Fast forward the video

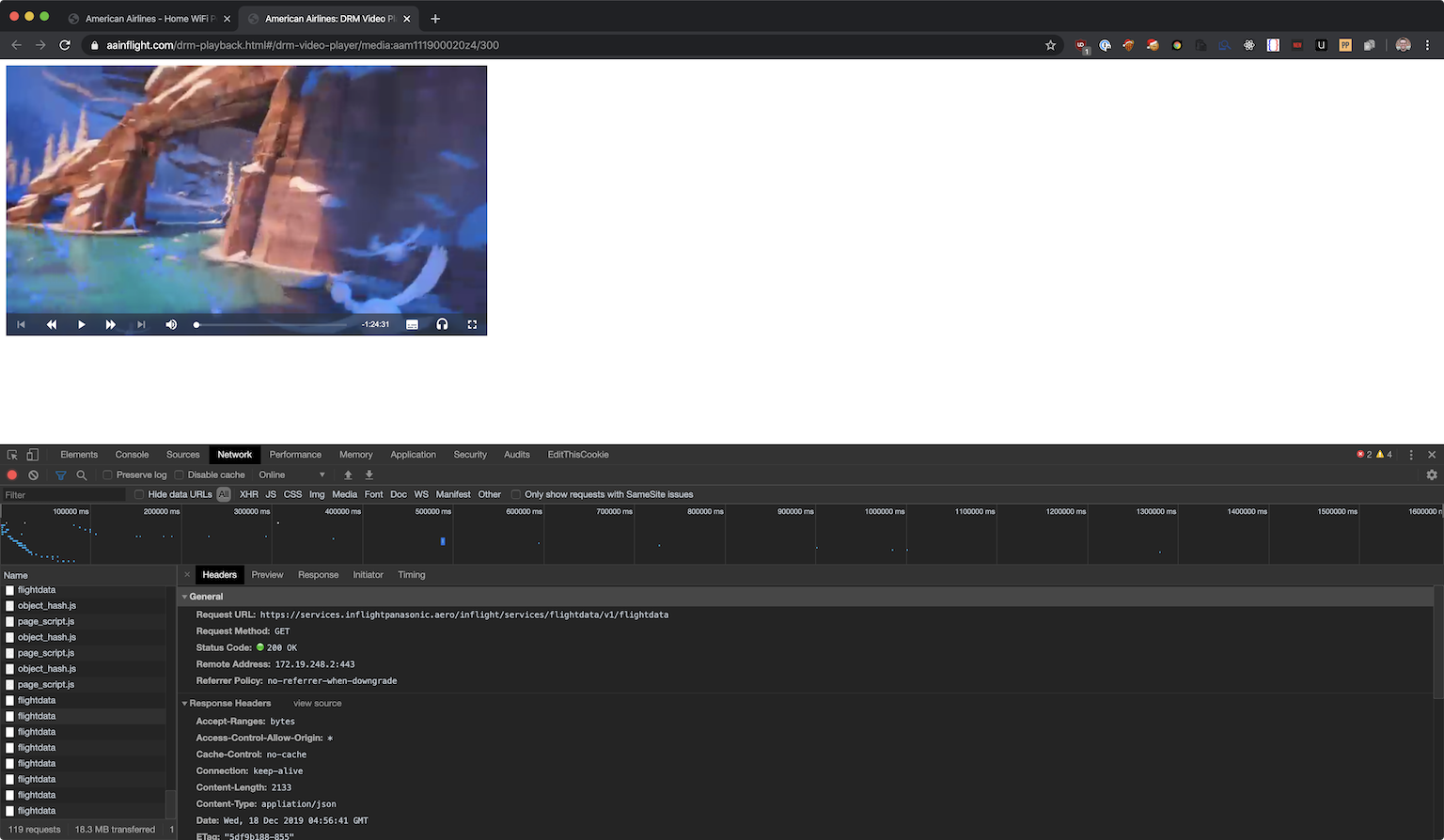coord(111,324)
